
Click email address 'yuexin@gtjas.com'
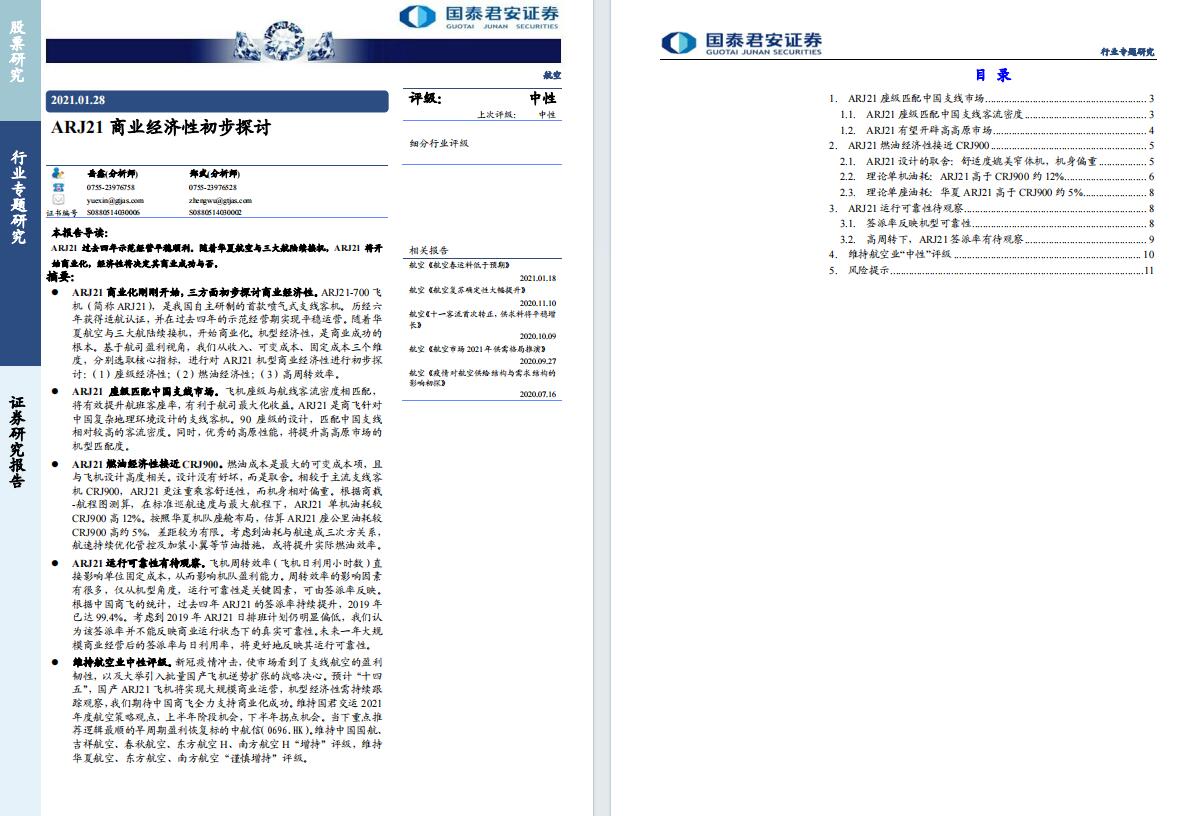click(x=115, y=200)
